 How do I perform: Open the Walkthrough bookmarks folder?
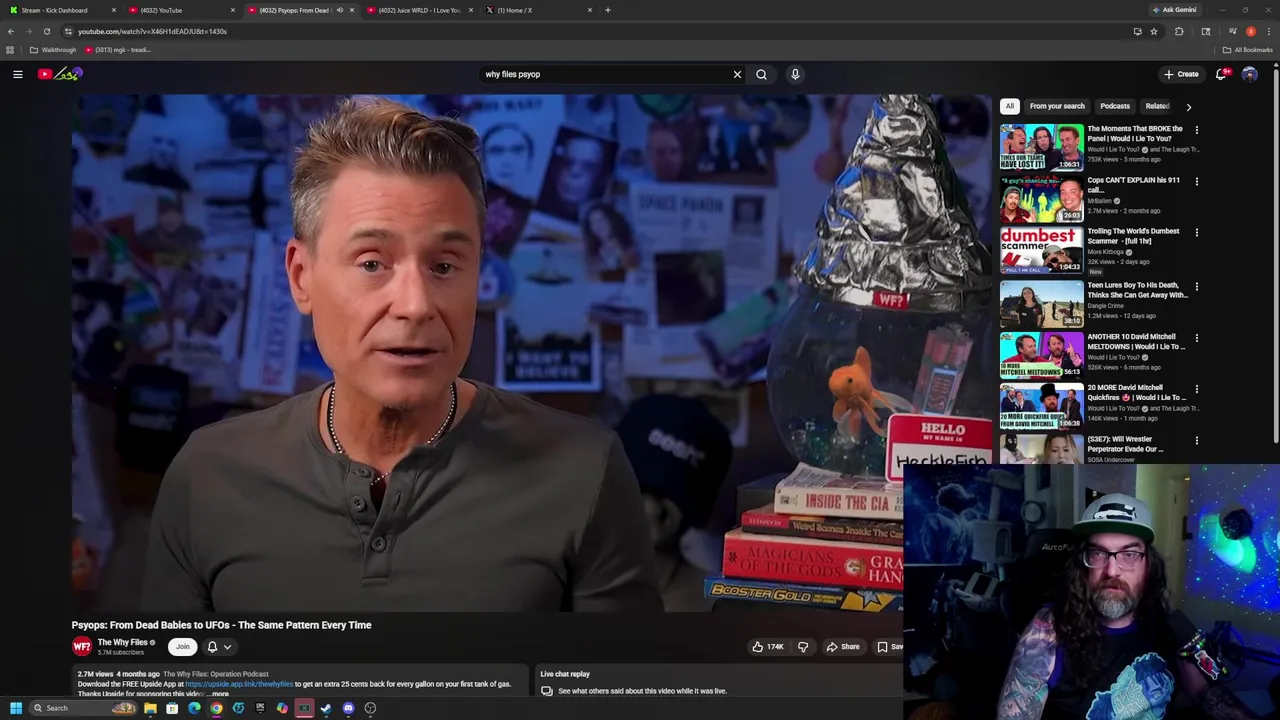point(53,50)
